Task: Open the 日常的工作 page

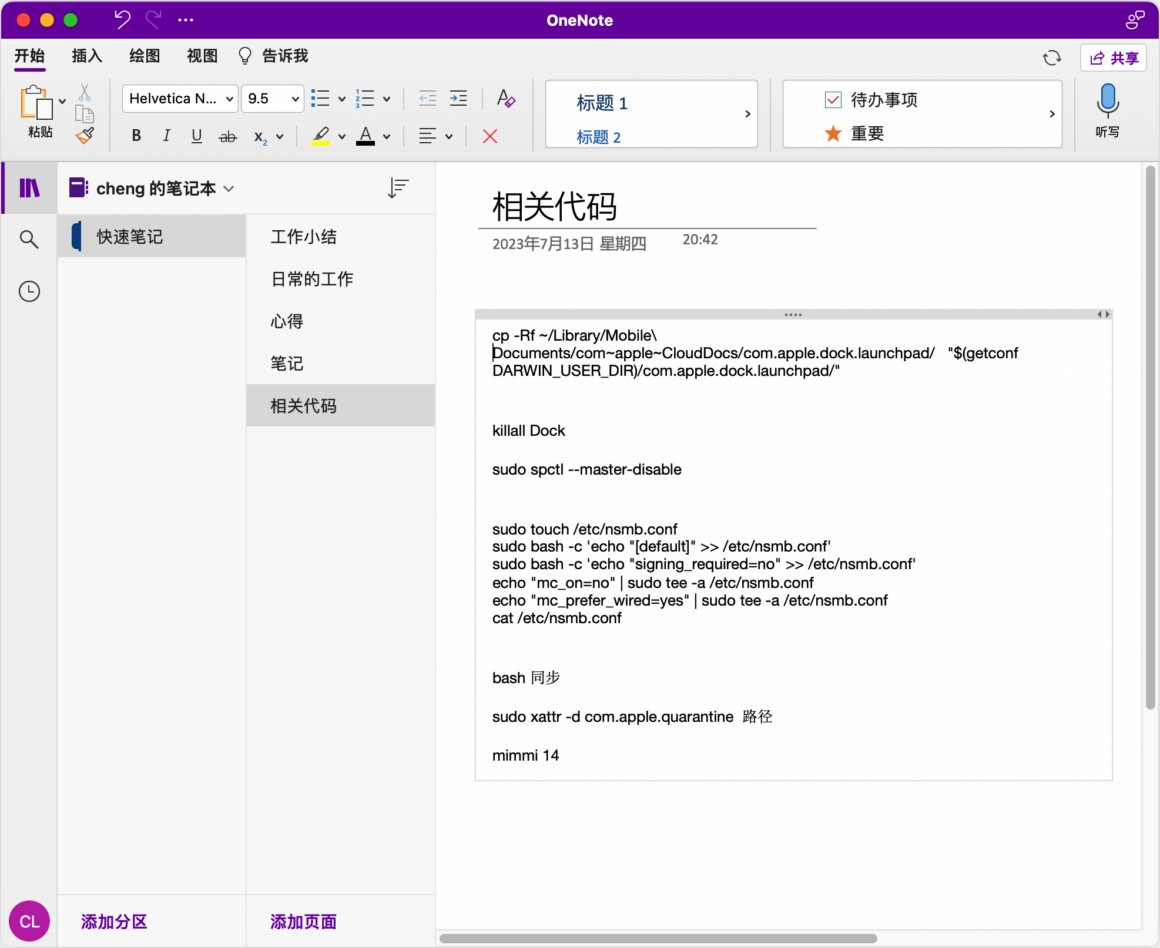Action: tap(340, 279)
